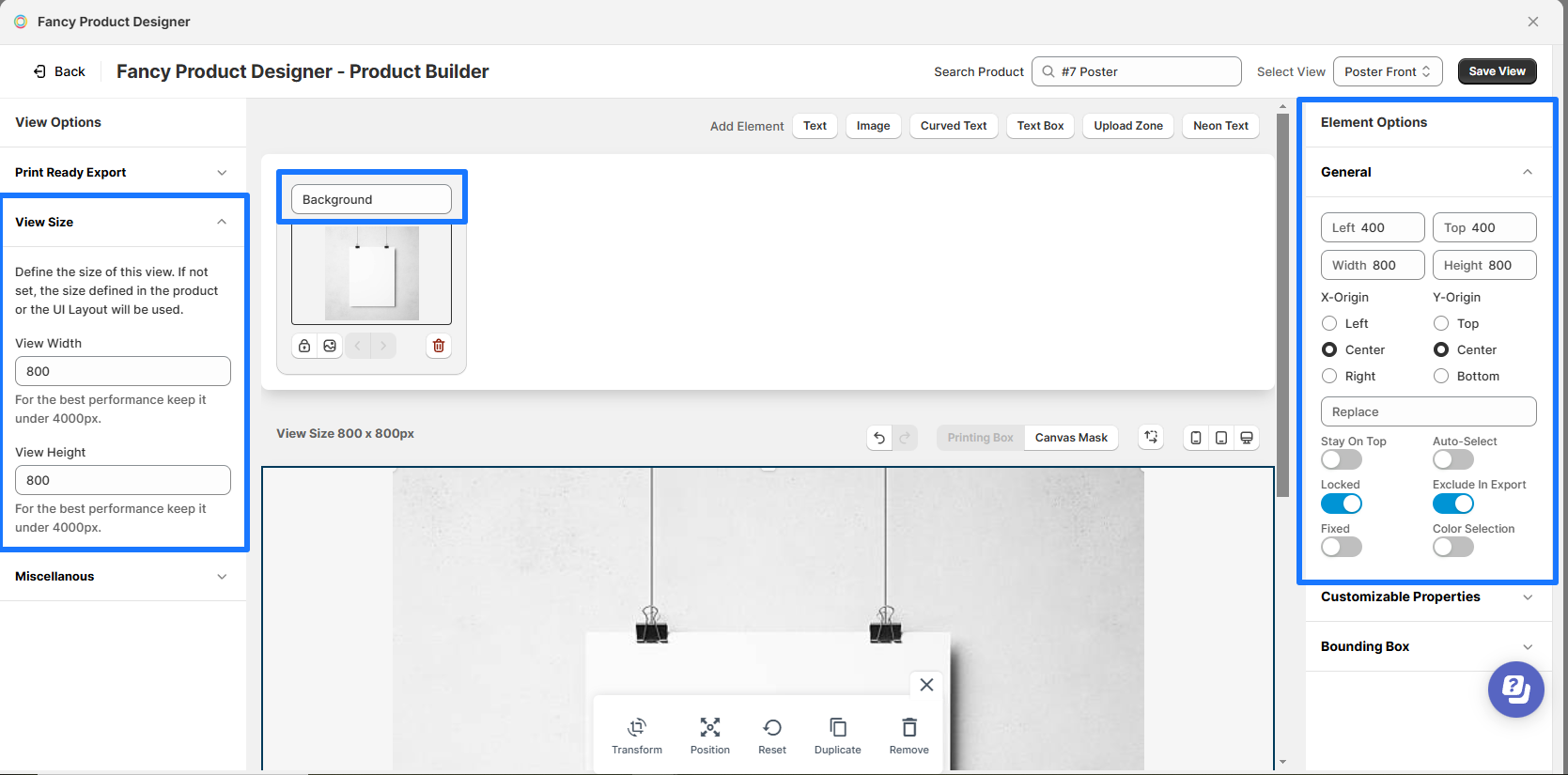Select the Printing Box tab
The height and width of the screenshot is (775, 1568).
(980, 438)
